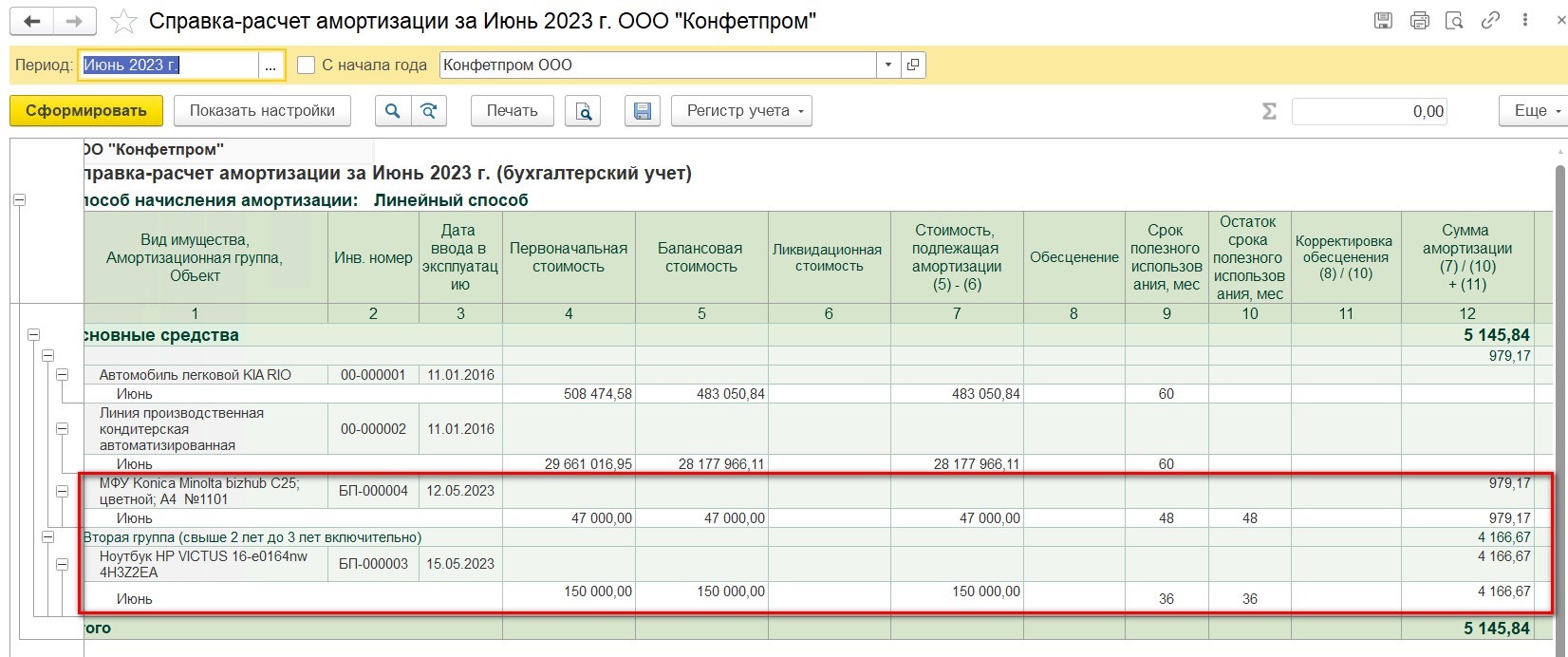
Task: Click 'Показать настройки' button
Action: coord(262,111)
